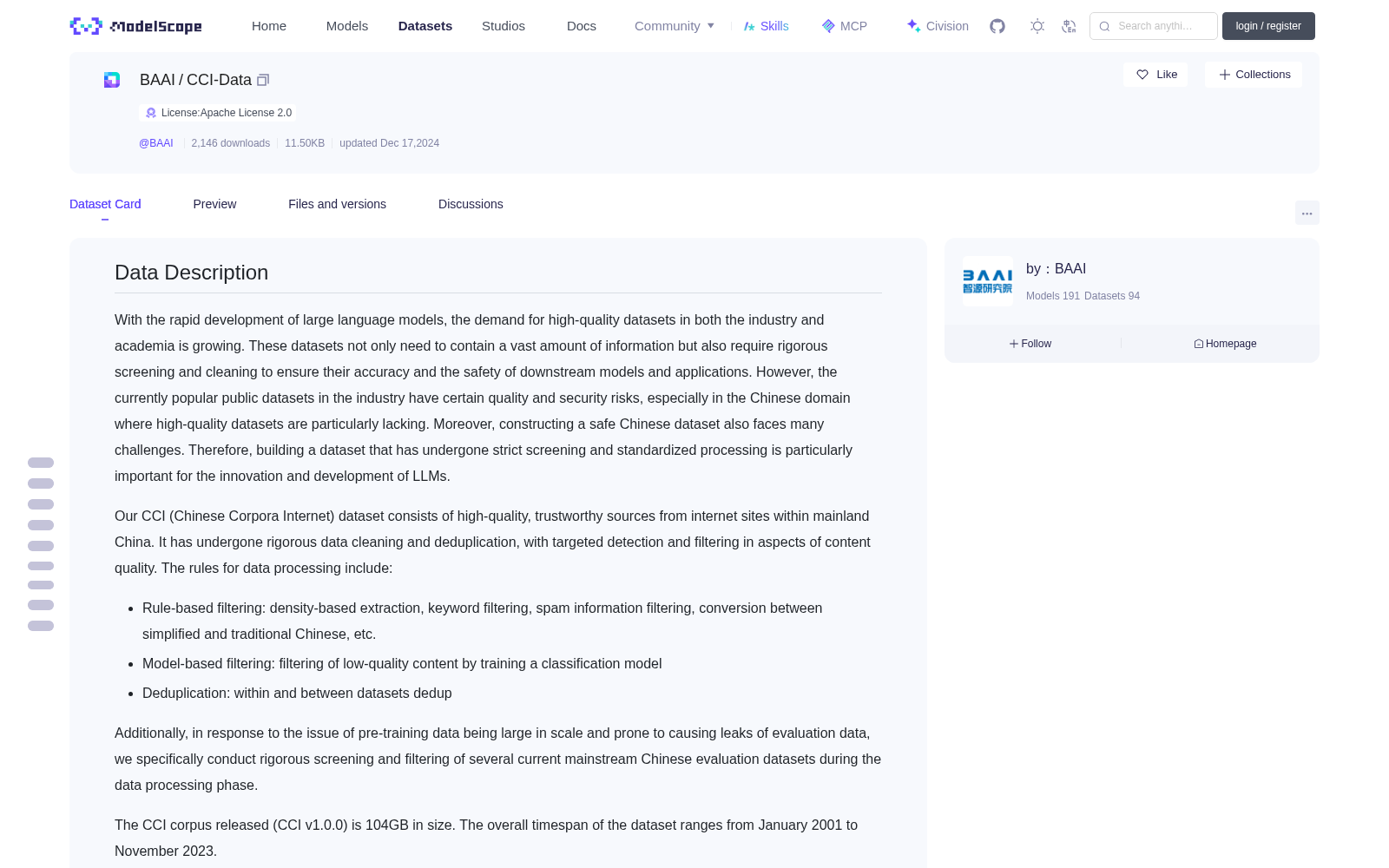
Task: Open the ModelScope logo homepage
Action: (136, 26)
